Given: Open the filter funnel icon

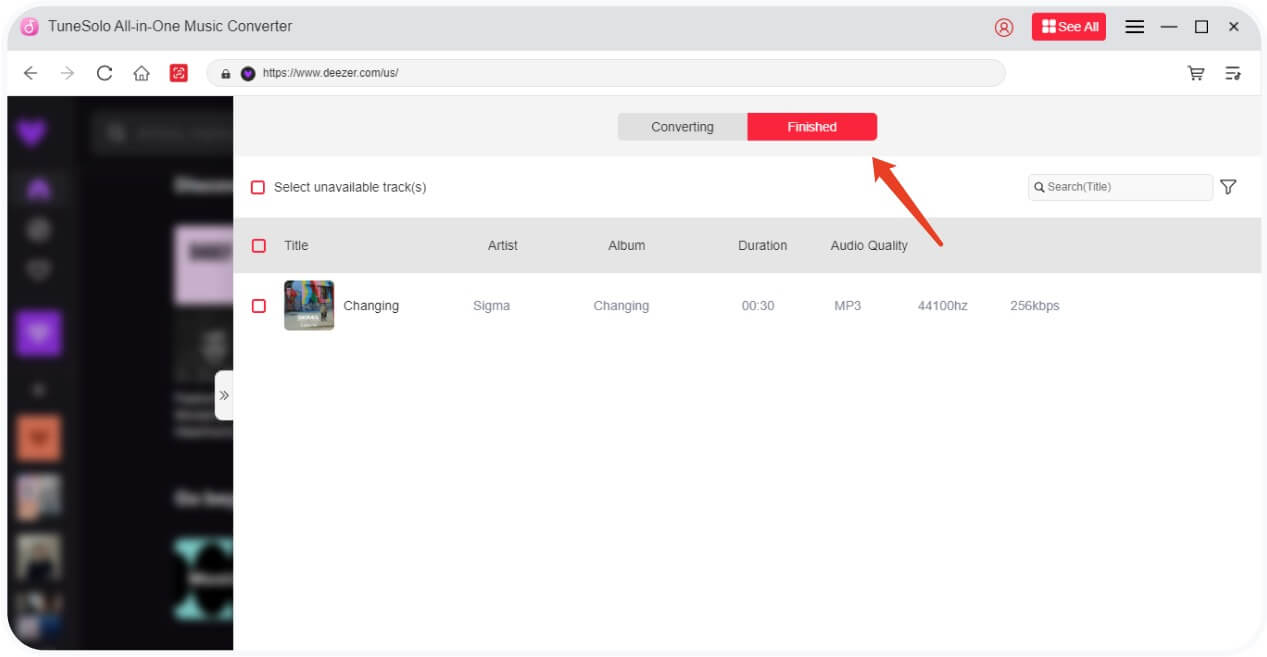Looking at the screenshot, I should [1229, 187].
